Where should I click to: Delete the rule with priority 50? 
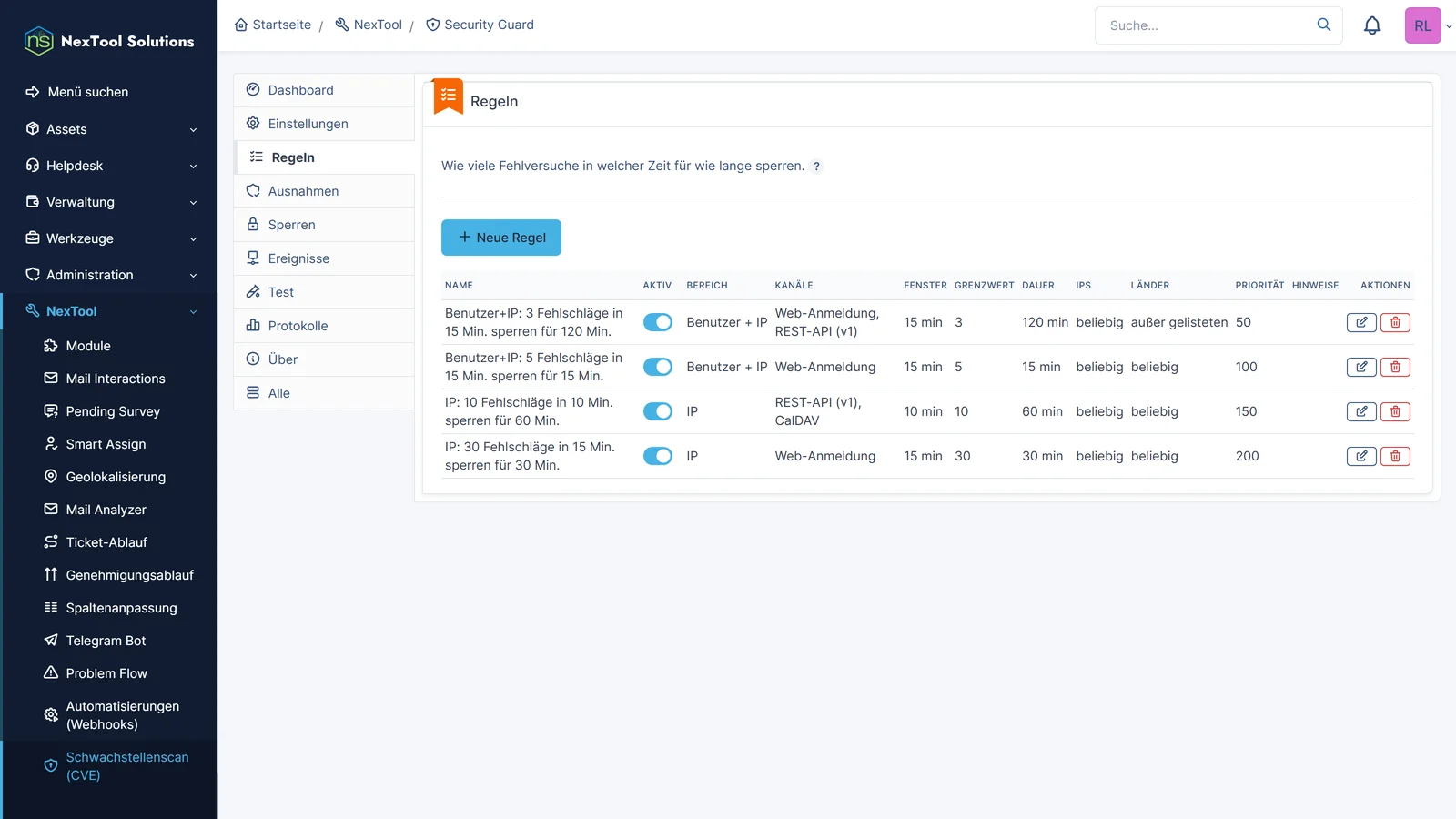pyautogui.click(x=1395, y=322)
